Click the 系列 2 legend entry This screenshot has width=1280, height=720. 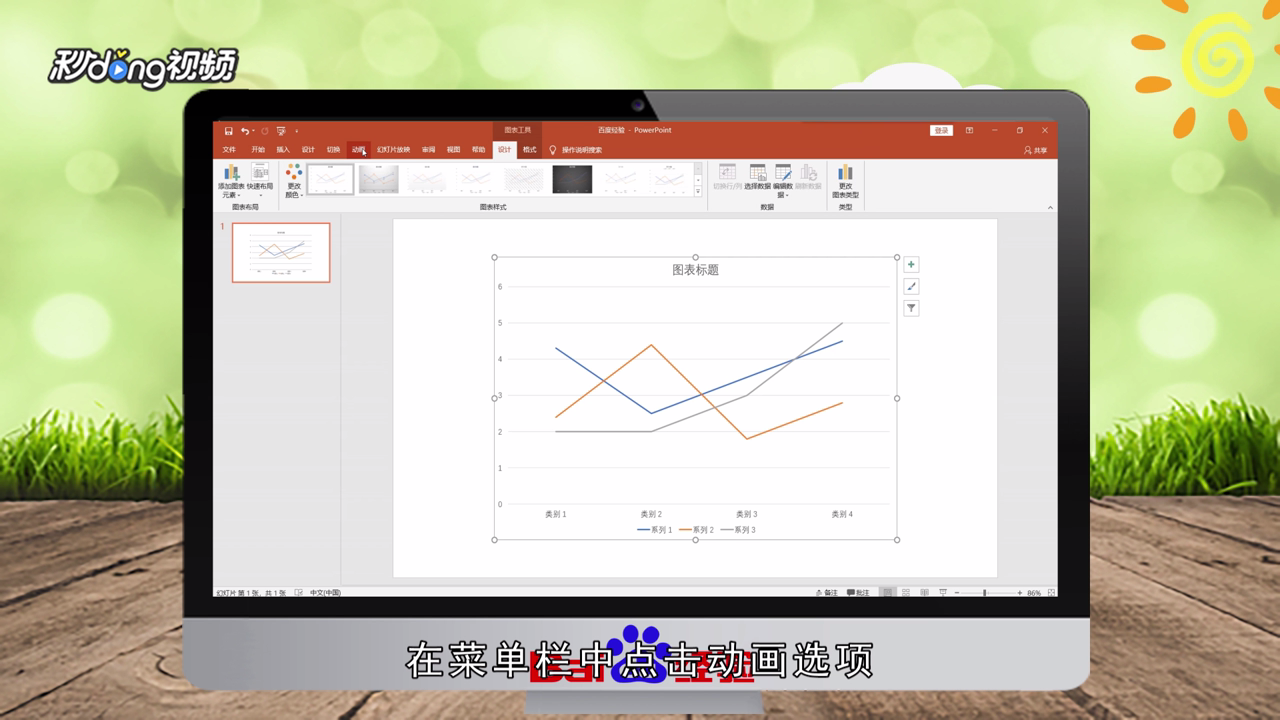click(697, 530)
